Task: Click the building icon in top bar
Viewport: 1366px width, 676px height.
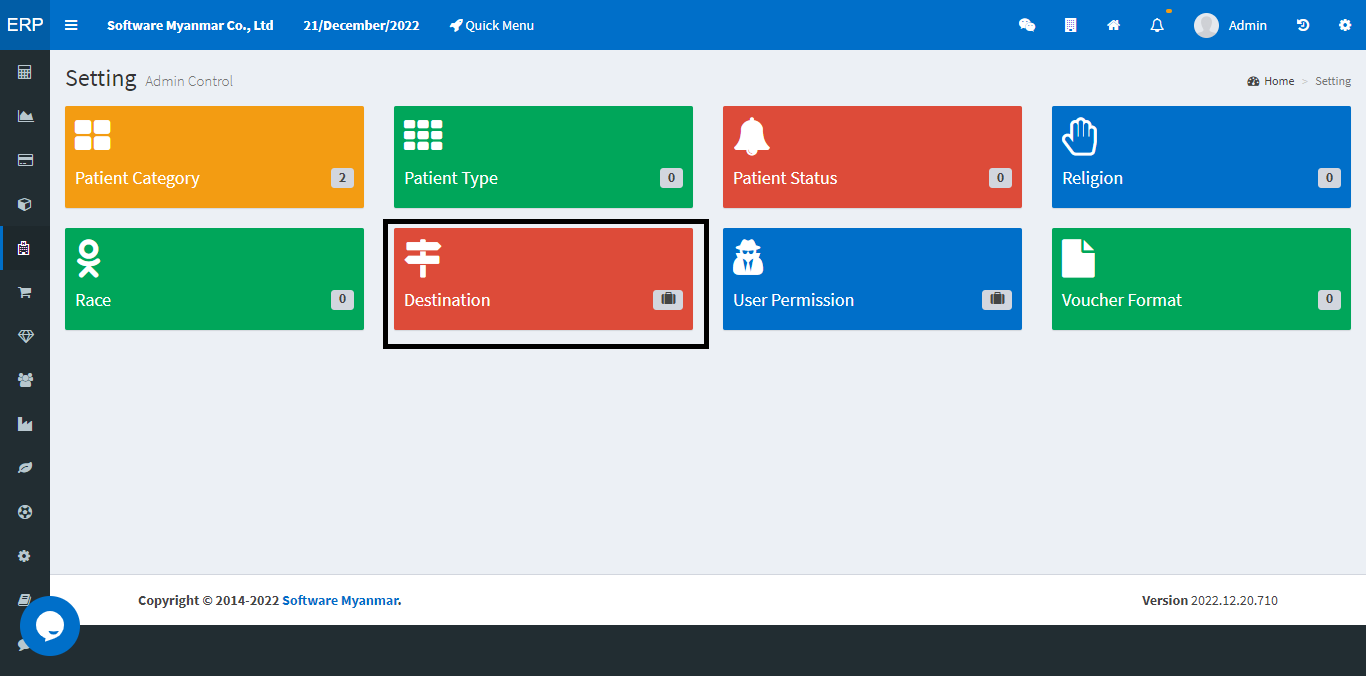Action: pos(1070,25)
